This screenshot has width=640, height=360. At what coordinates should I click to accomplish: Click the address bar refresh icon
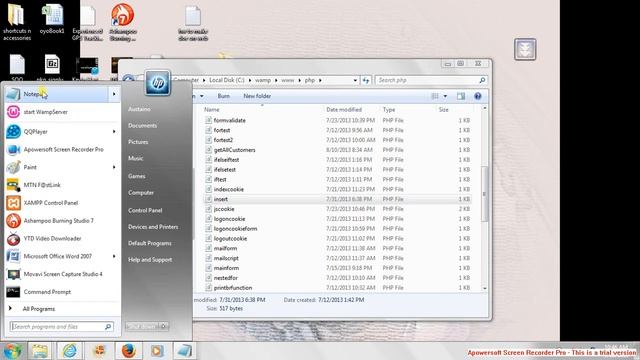tap(366, 80)
